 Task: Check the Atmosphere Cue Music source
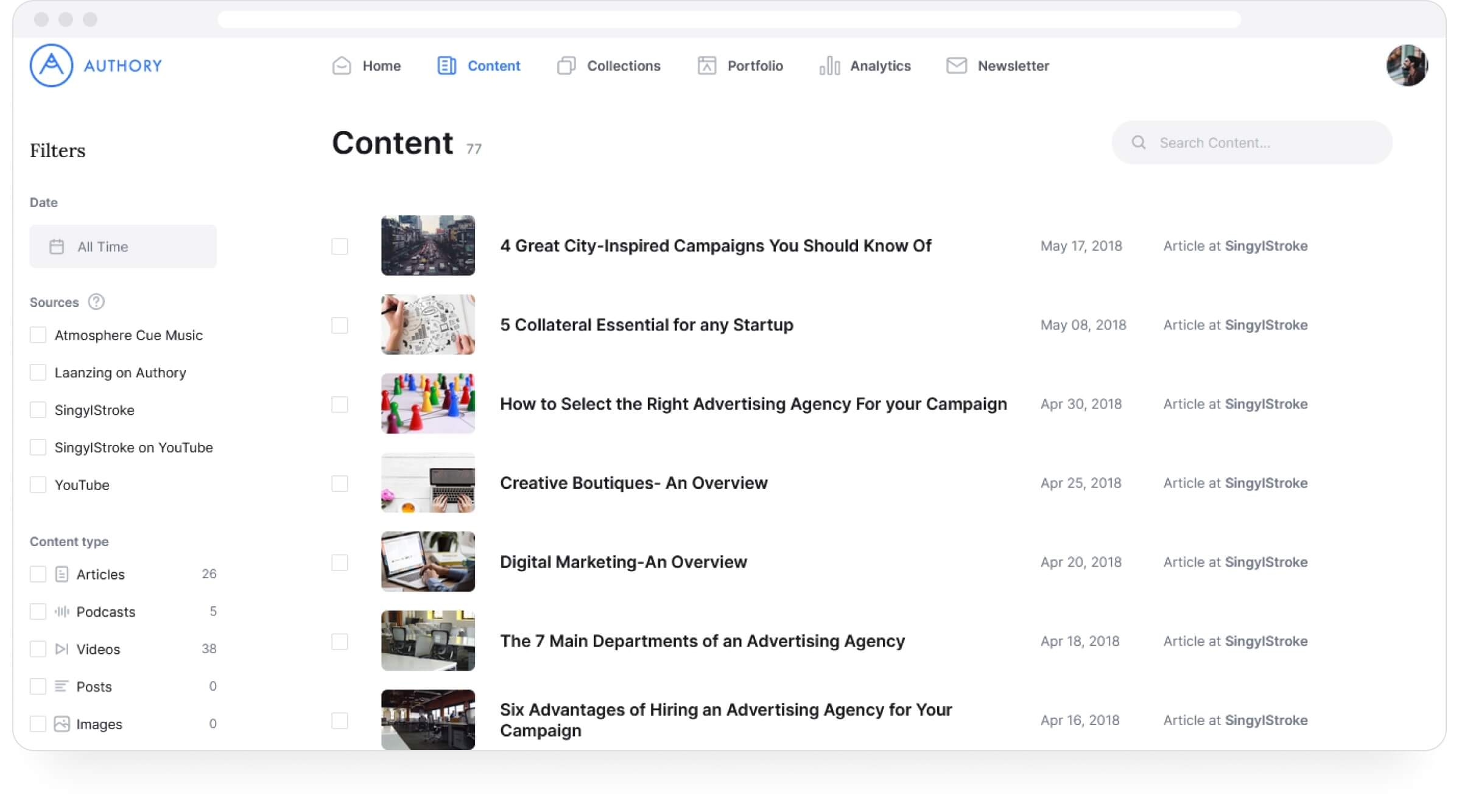(38, 335)
